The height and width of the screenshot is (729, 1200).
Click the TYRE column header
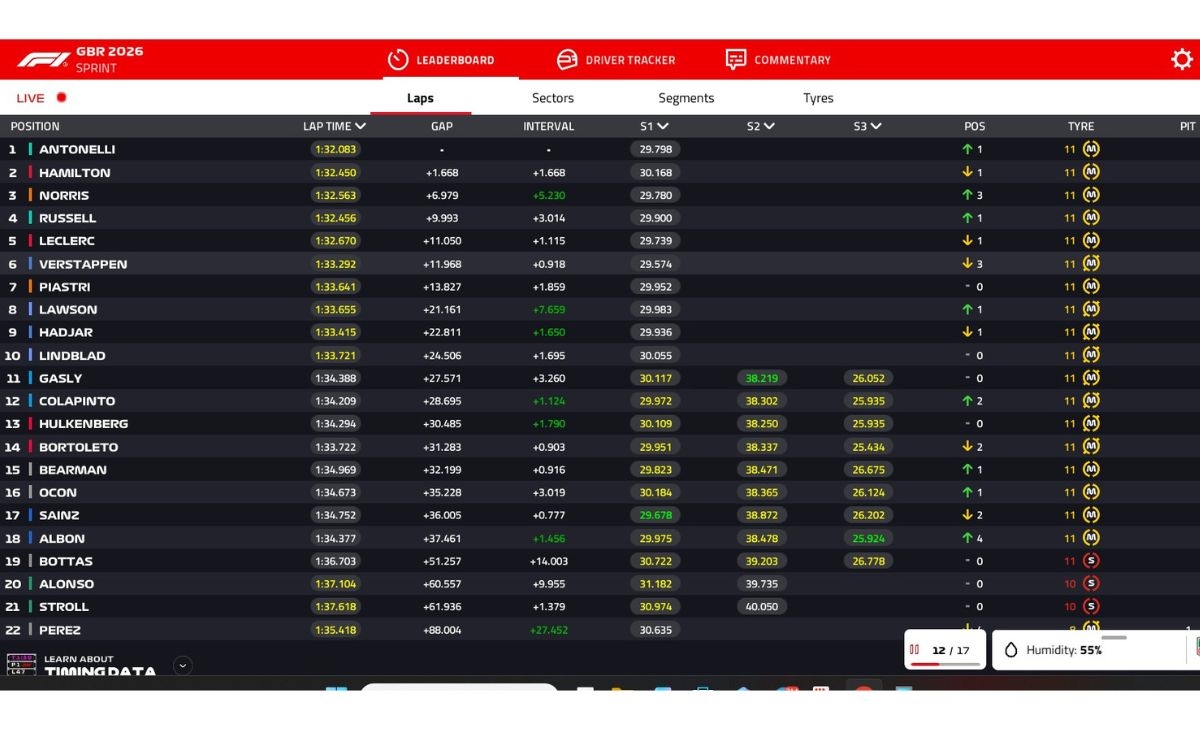pyautogui.click(x=1081, y=126)
